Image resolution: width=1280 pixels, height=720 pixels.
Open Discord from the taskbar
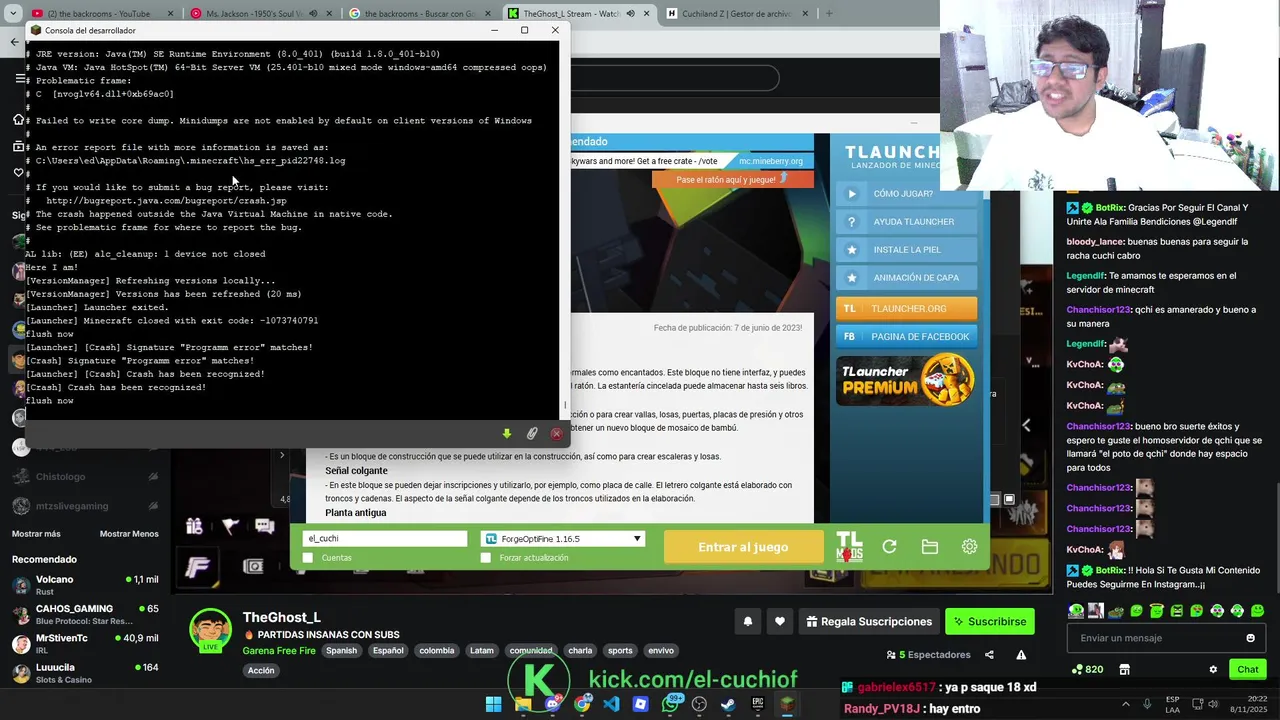552,704
